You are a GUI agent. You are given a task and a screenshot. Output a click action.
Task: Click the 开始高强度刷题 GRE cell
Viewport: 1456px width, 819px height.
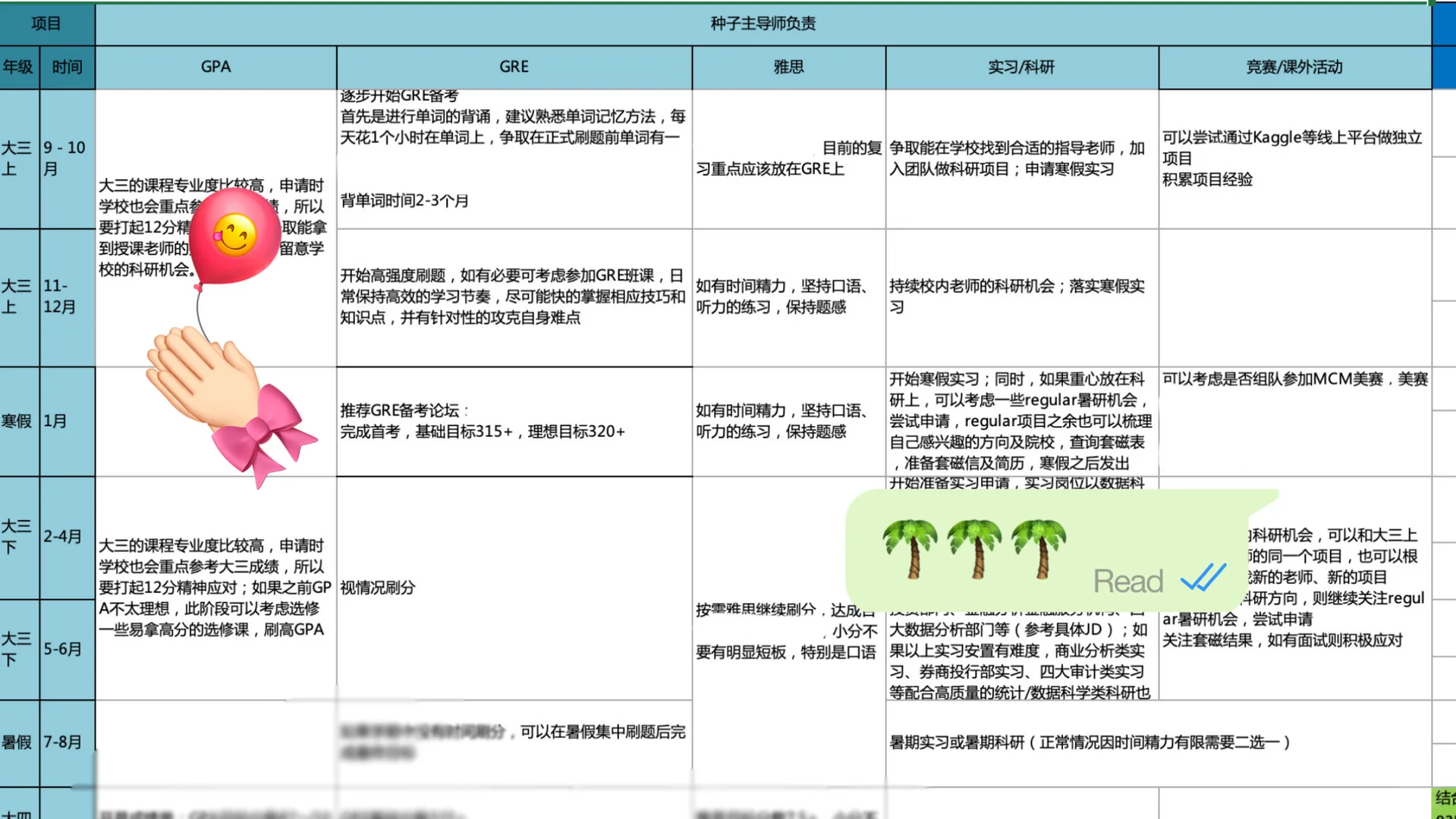[514, 297]
